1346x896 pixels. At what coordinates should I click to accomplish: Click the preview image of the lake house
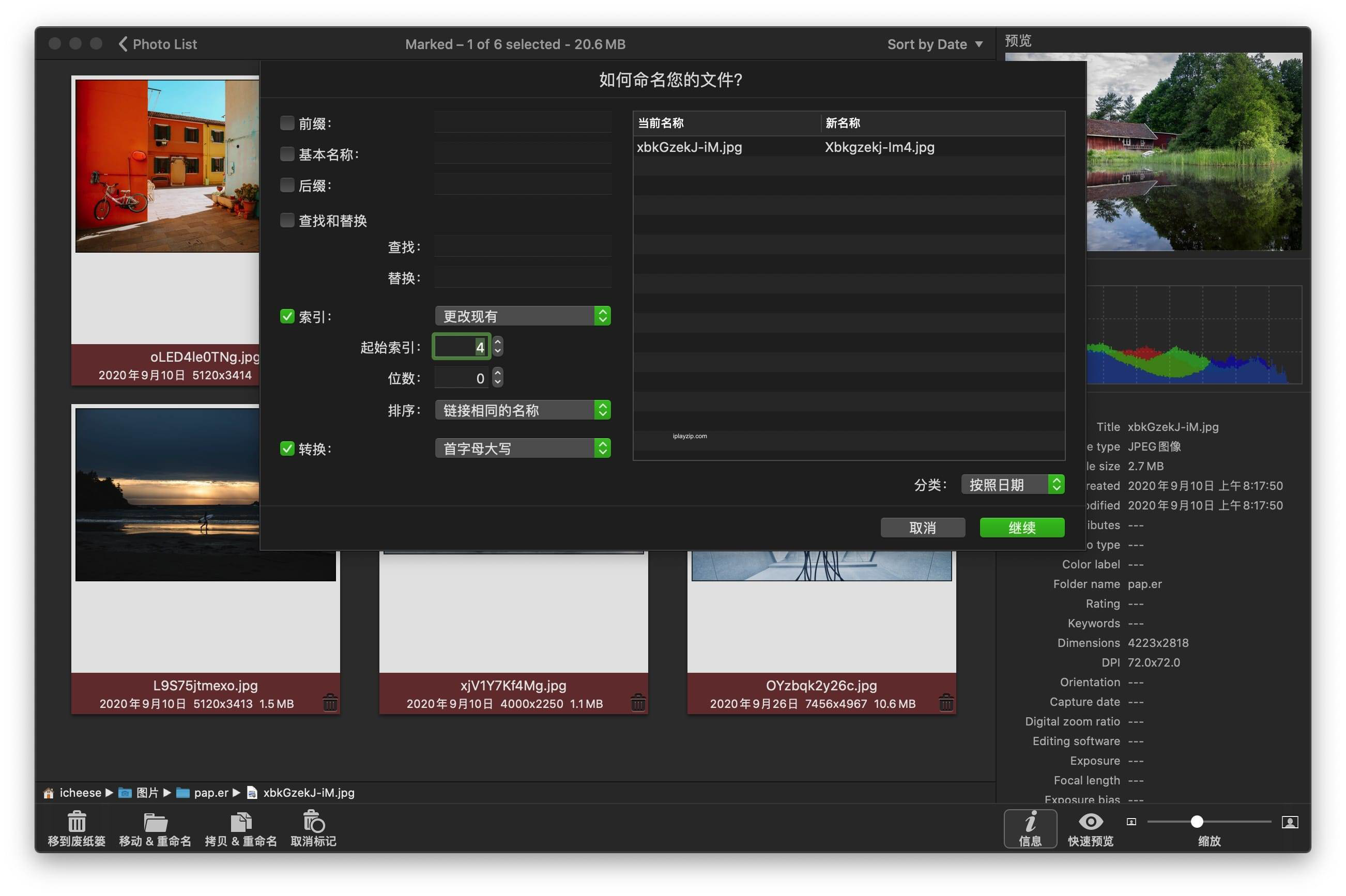pyautogui.click(x=1194, y=151)
